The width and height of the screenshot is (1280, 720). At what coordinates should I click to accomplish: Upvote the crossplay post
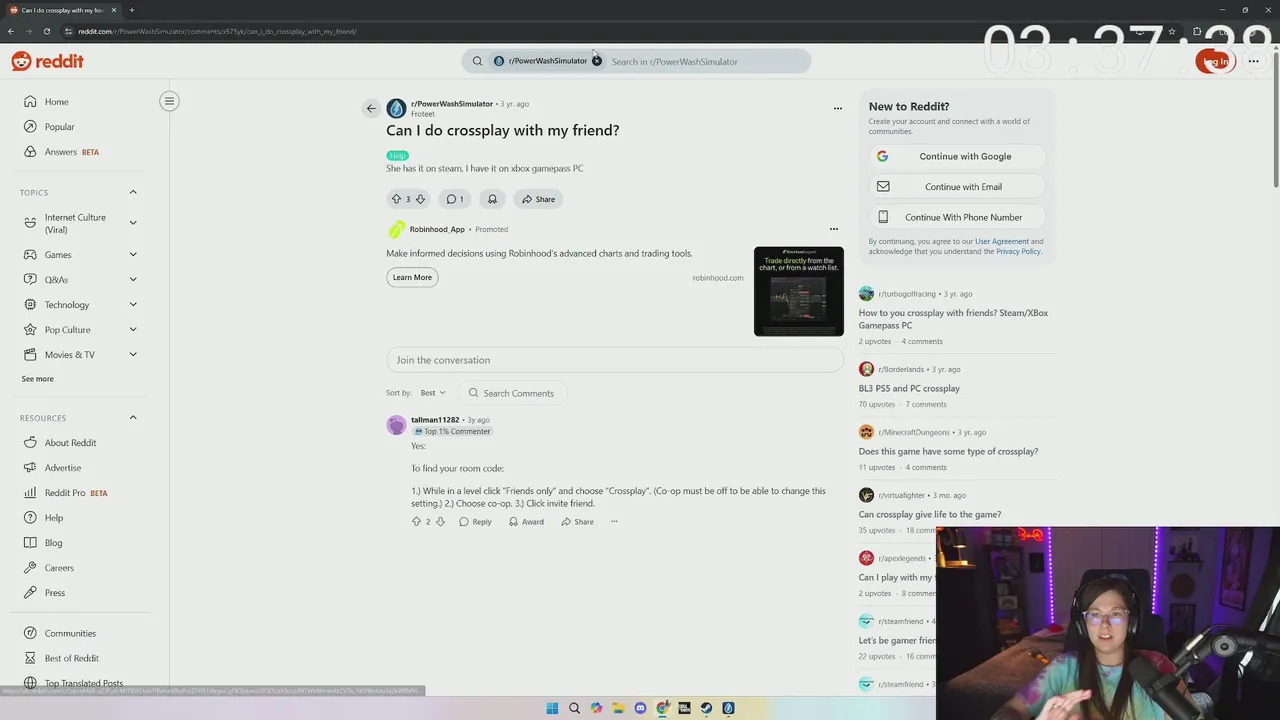[396, 199]
